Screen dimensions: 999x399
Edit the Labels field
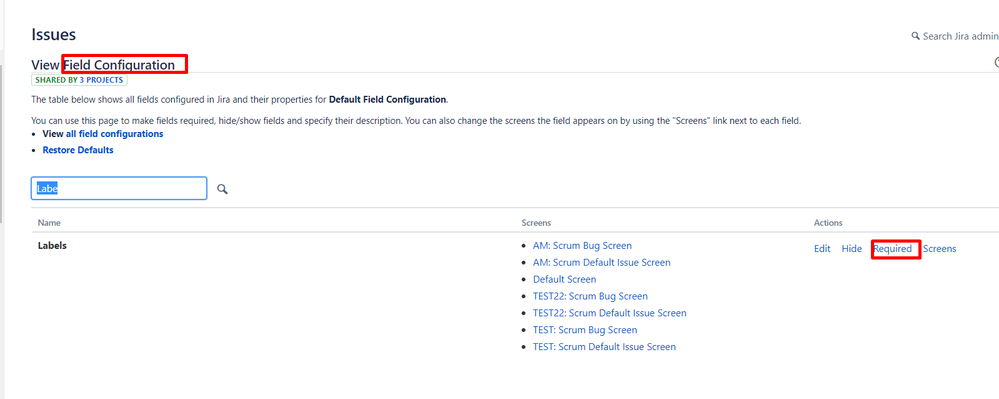(822, 249)
